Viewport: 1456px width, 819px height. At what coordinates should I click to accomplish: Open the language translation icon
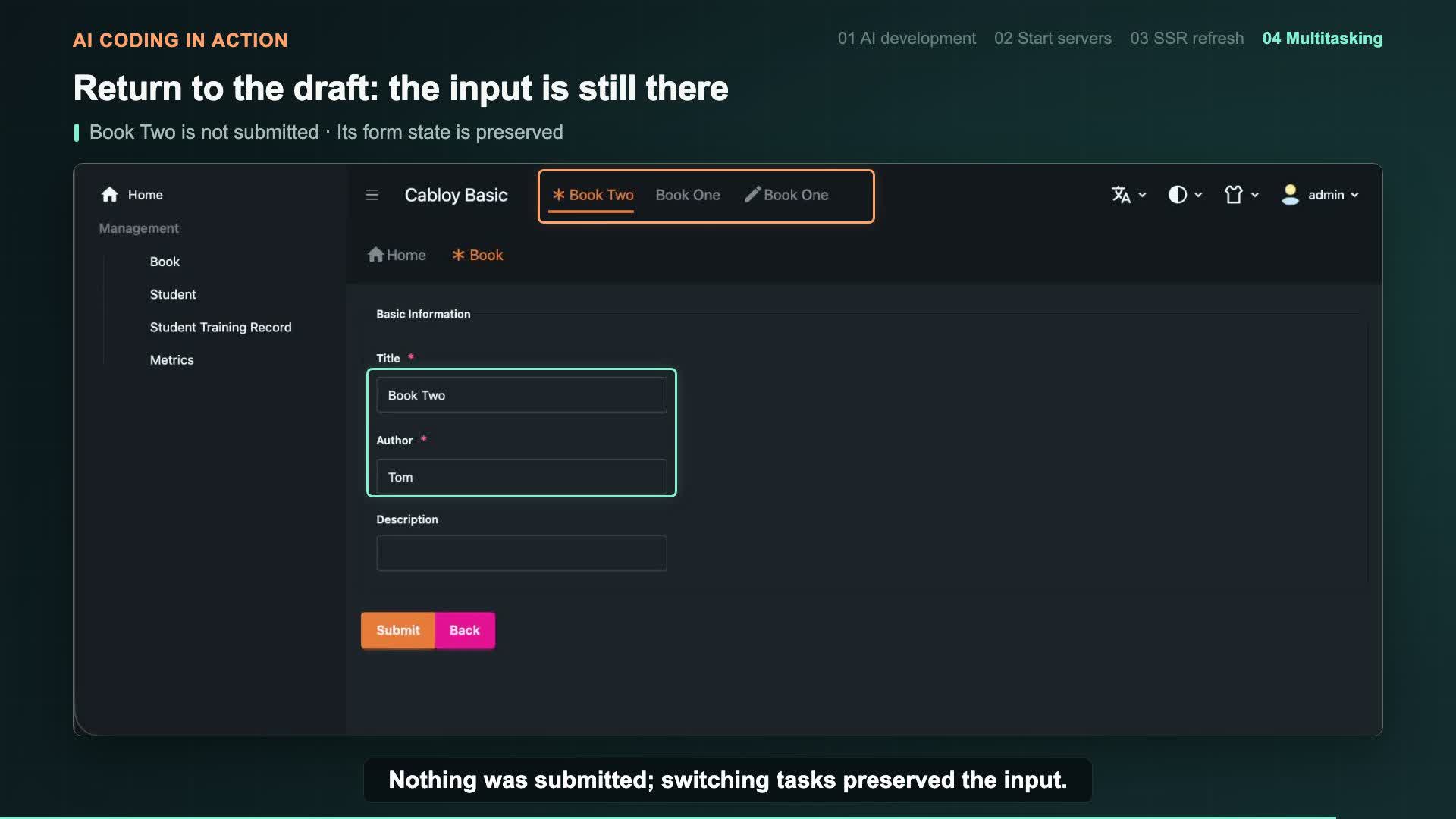(x=1121, y=195)
